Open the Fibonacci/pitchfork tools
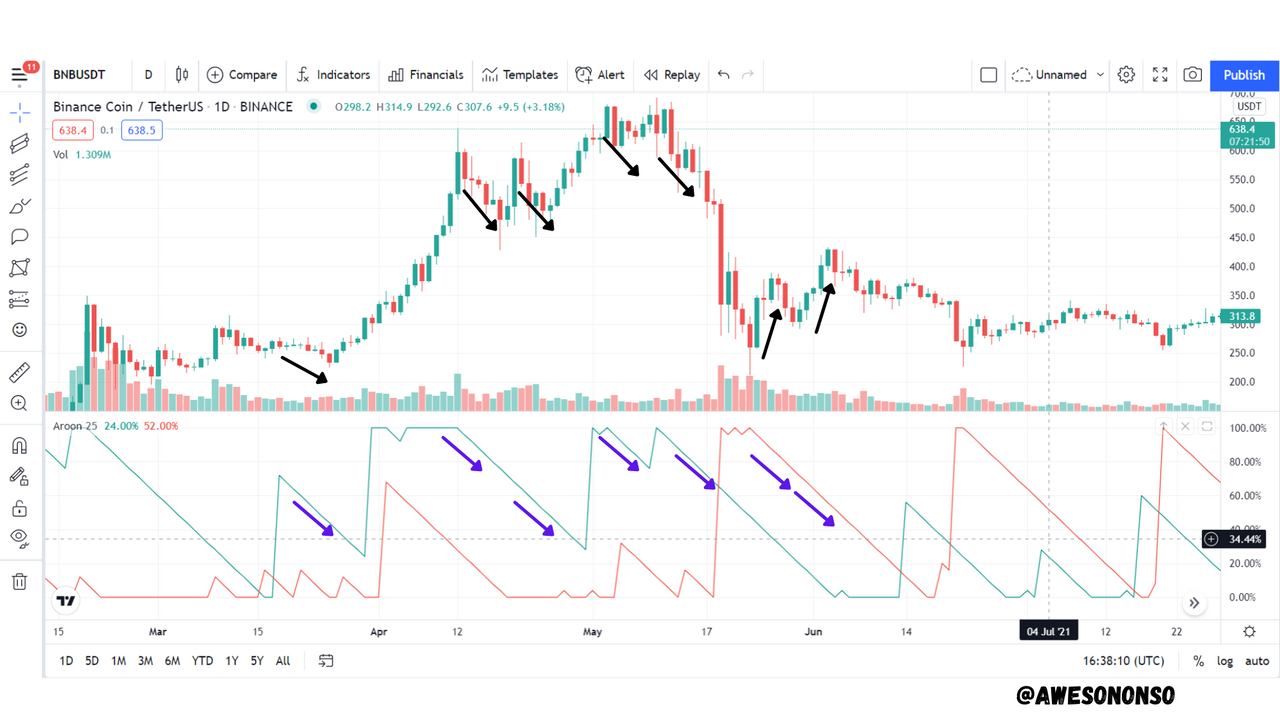The image size is (1280, 720). [x=20, y=176]
